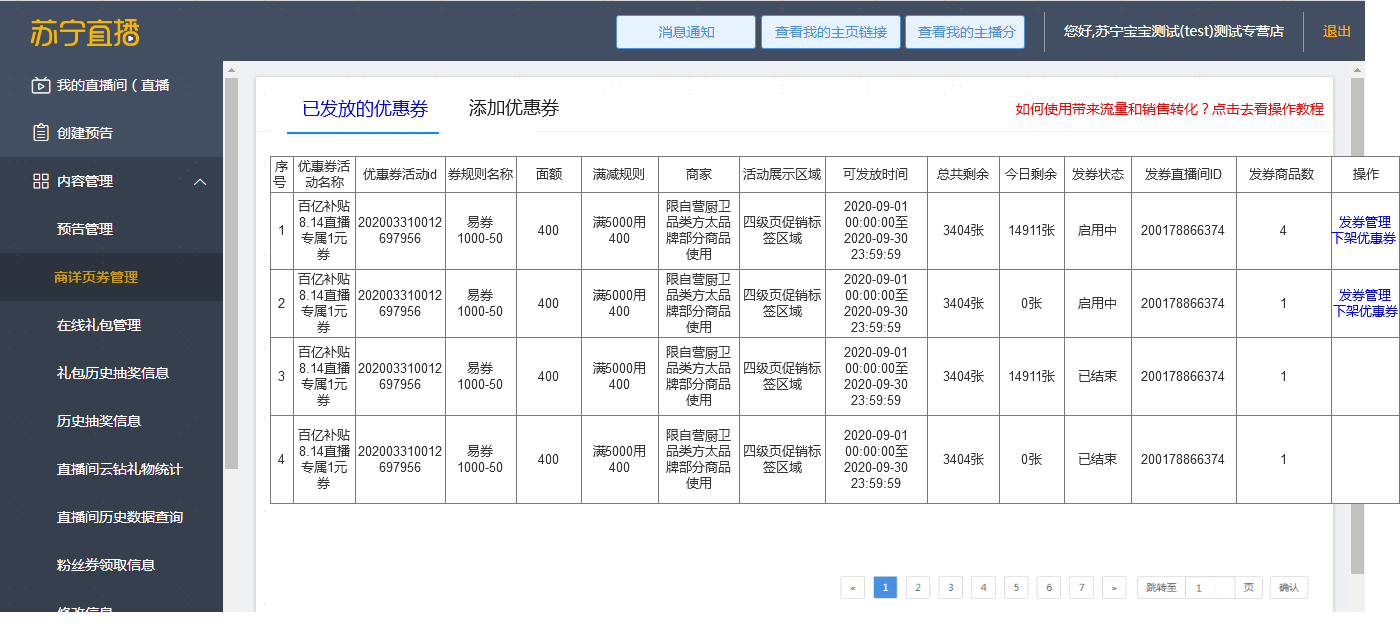The image size is (1400, 631).
Task: Select page 6 in pagination
Action: 1049,588
